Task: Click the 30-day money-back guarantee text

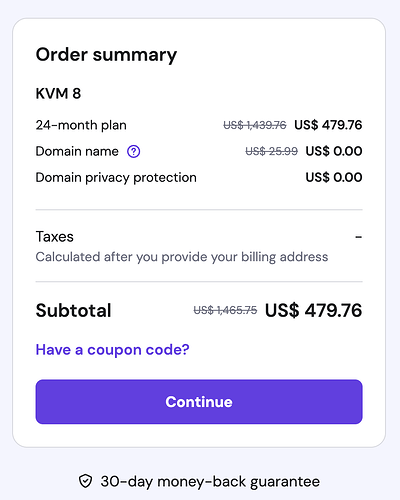Action: (x=210, y=482)
